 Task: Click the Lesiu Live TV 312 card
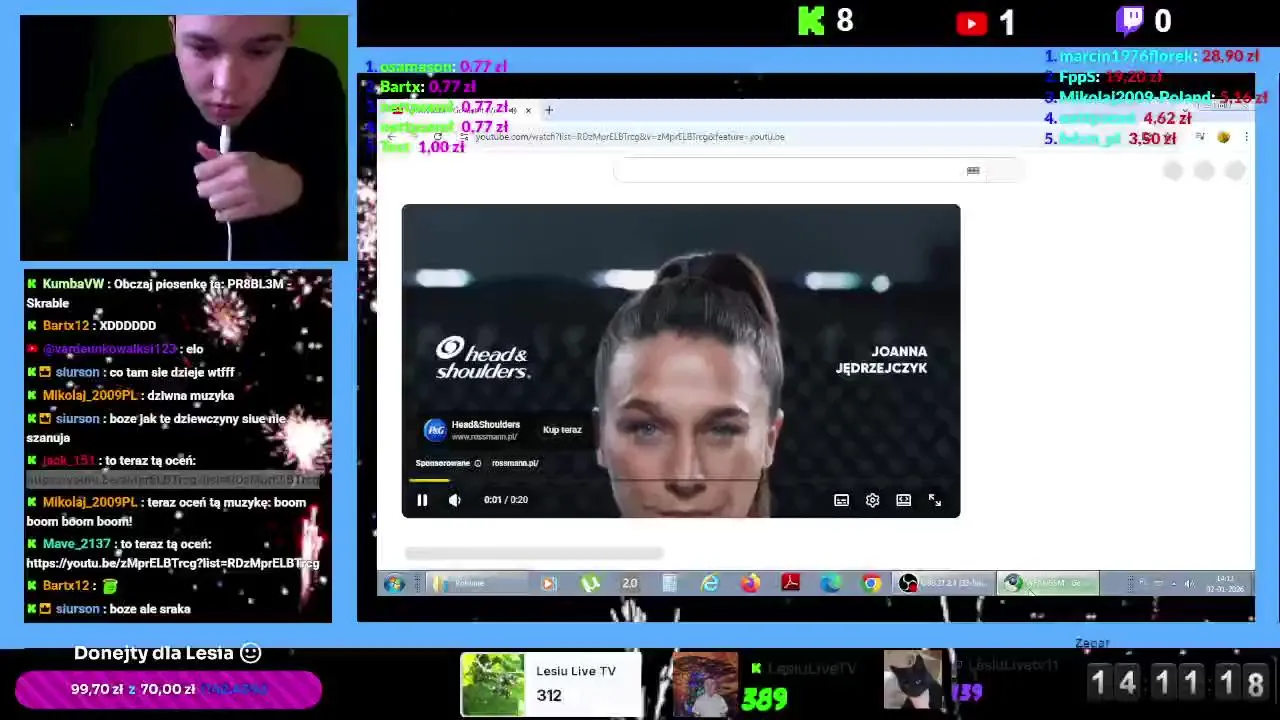click(551, 684)
